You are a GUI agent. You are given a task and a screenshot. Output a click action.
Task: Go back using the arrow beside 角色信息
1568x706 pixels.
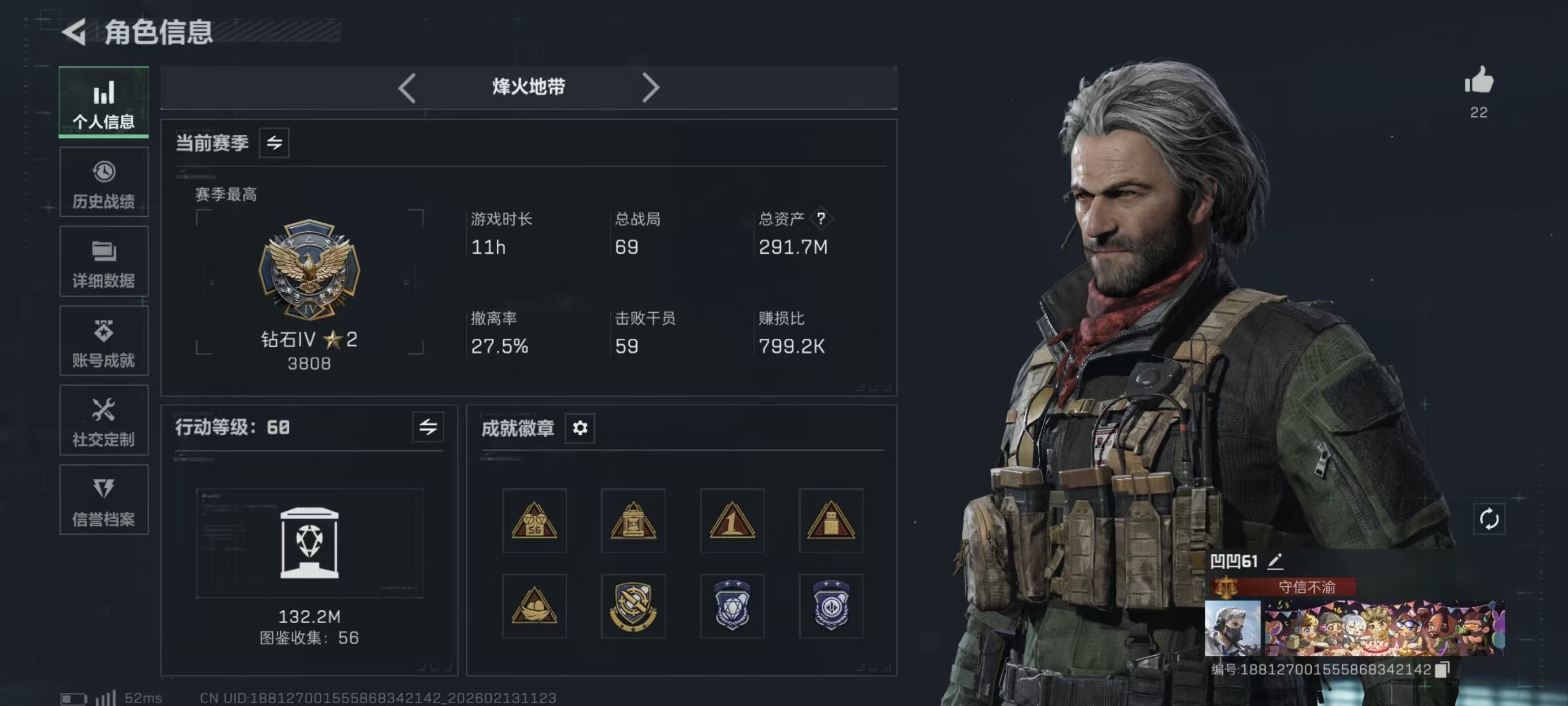(x=74, y=31)
